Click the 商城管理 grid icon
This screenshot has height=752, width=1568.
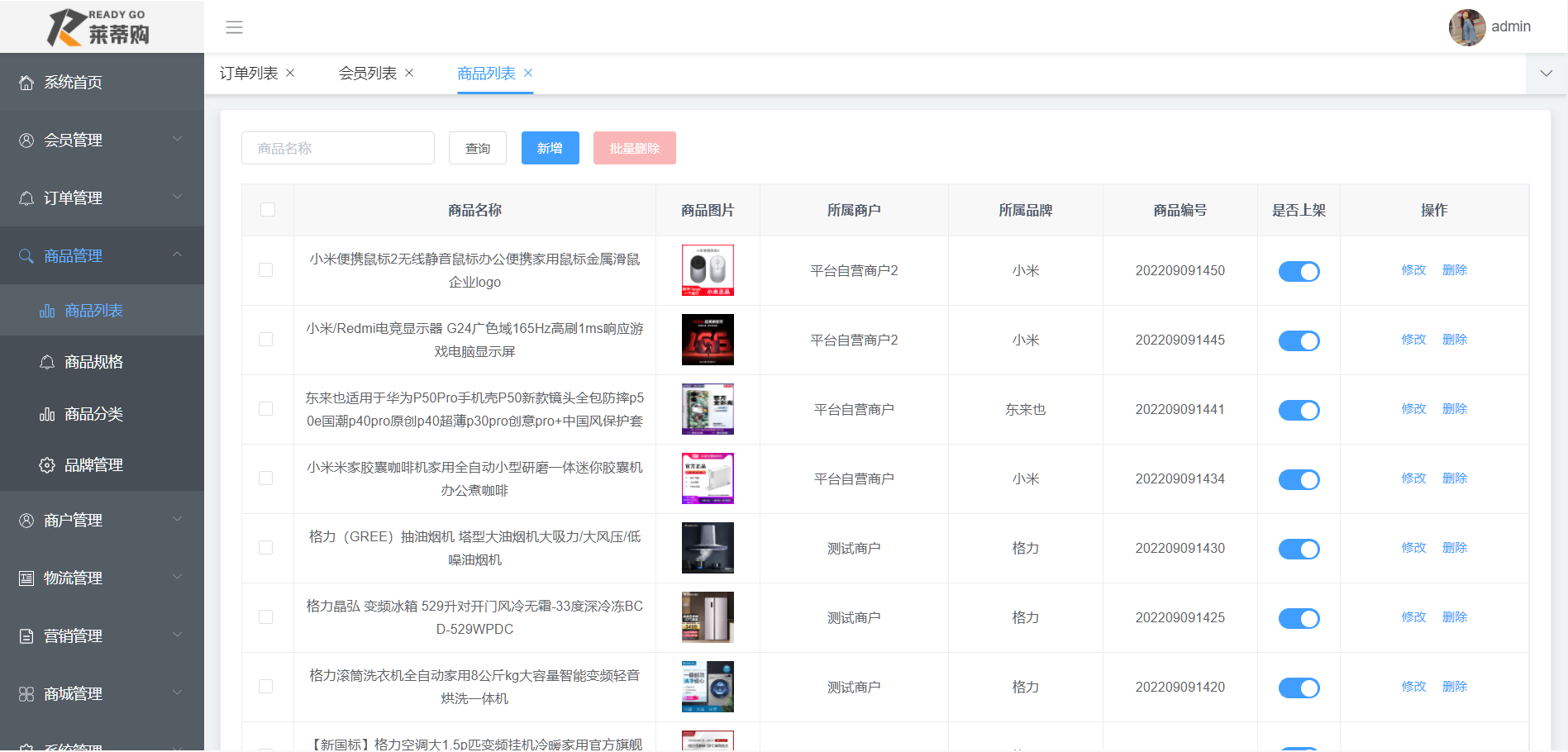point(26,694)
